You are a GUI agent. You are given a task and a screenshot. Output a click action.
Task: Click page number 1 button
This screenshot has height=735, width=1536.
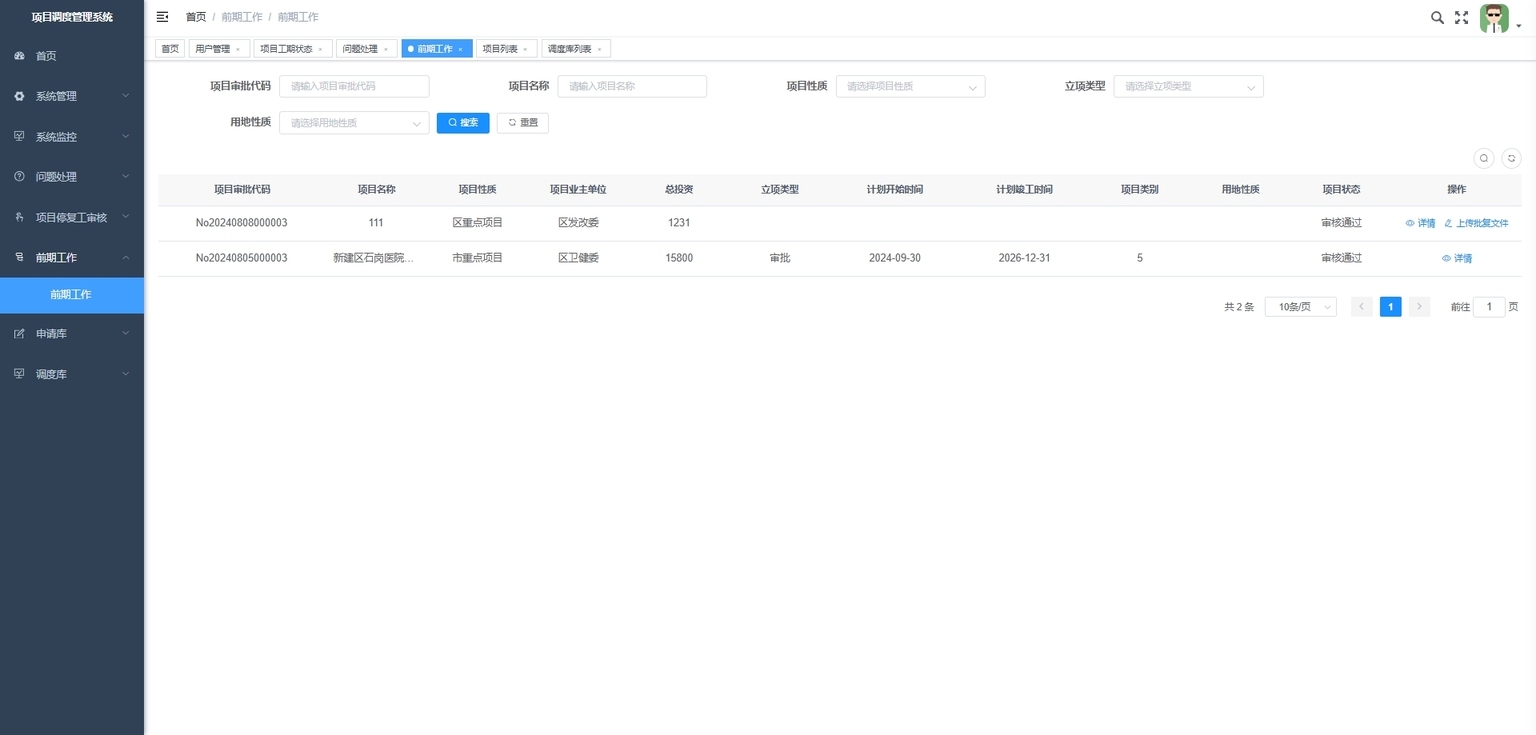point(1390,307)
